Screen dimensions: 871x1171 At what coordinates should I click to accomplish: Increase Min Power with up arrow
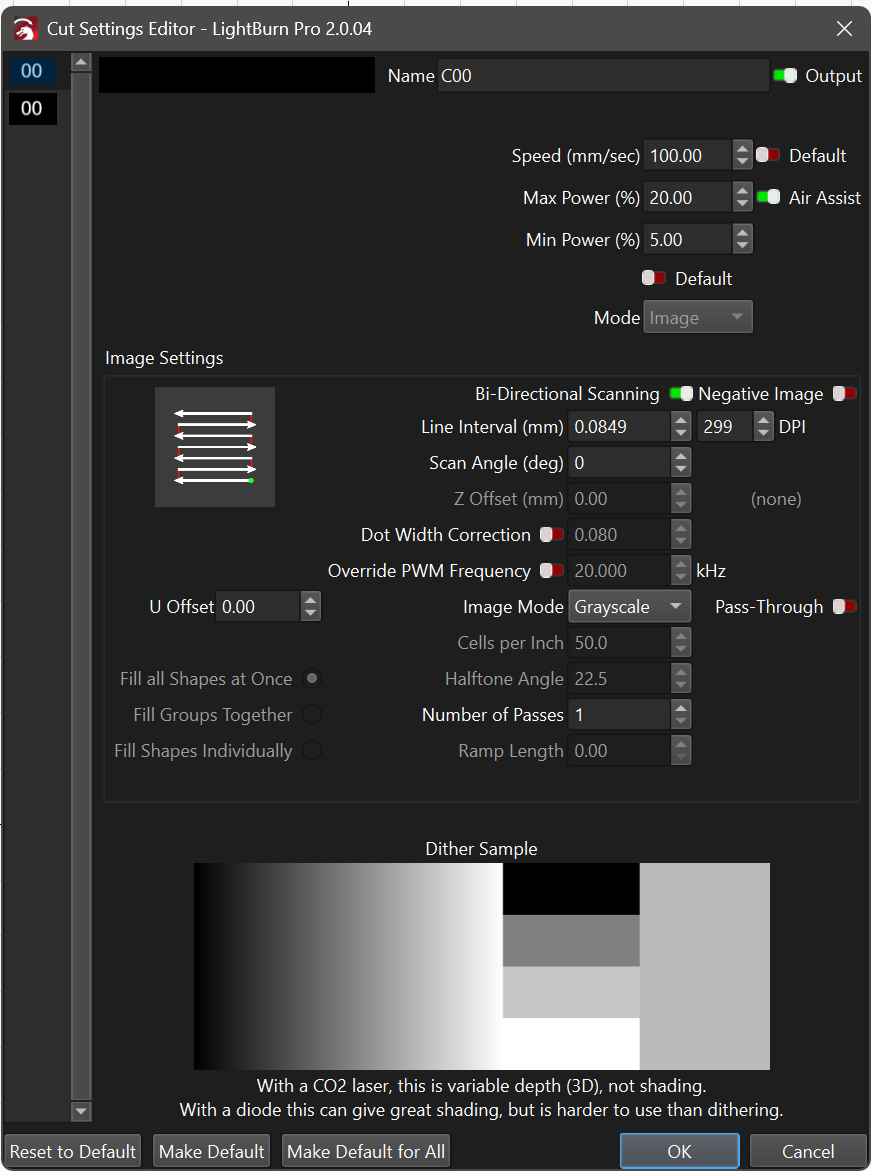742,233
